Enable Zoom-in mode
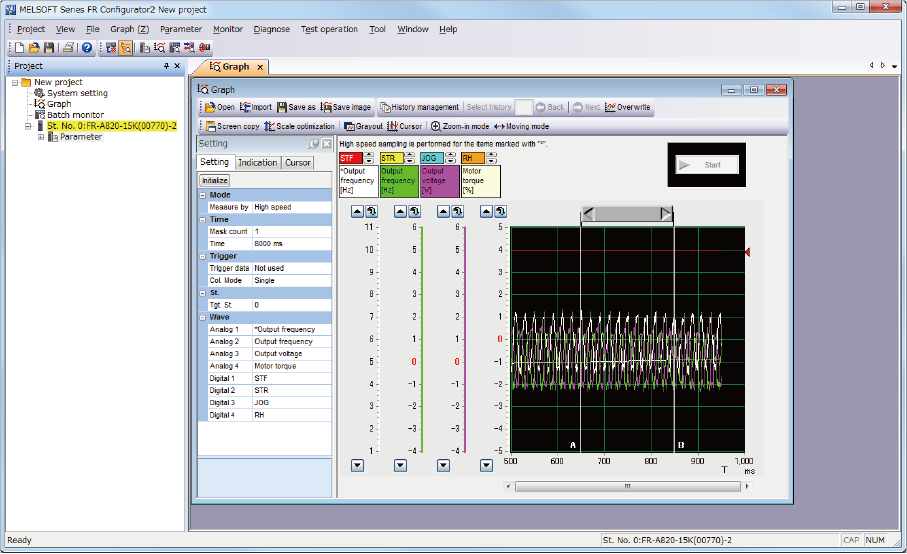The image size is (907, 554). (460, 126)
